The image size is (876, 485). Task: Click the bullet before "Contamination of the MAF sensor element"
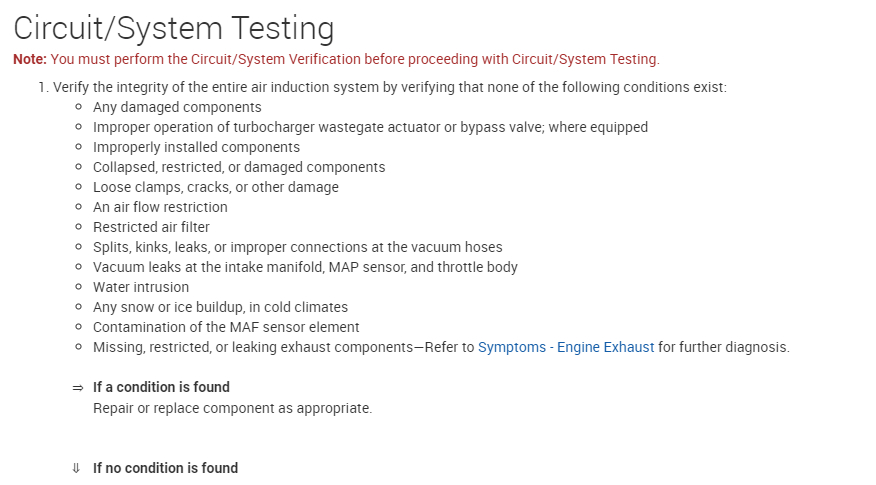point(78,327)
